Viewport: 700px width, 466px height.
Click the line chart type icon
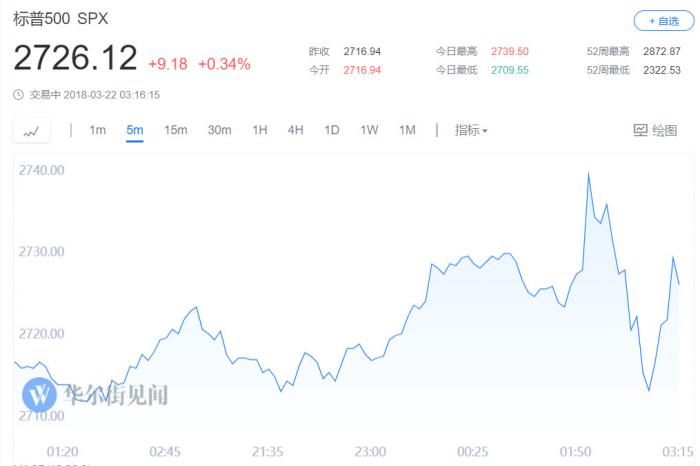31,130
